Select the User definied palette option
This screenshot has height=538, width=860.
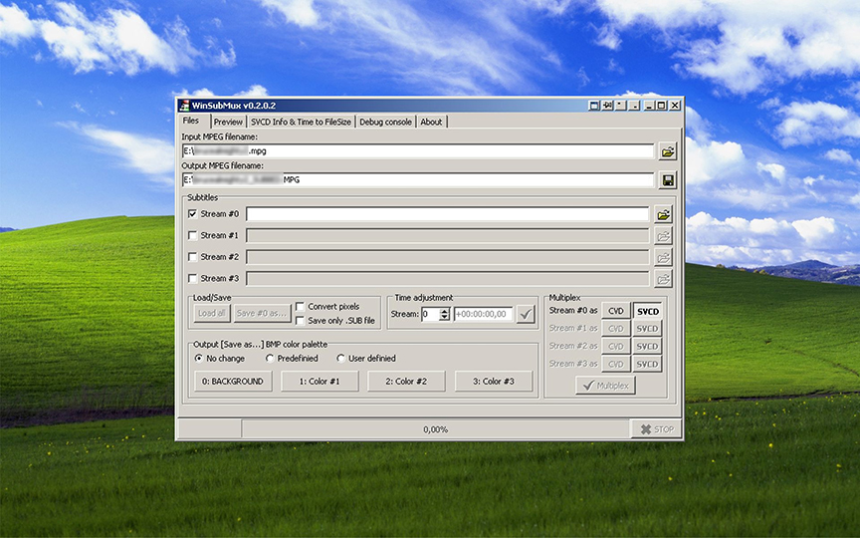tap(341, 358)
